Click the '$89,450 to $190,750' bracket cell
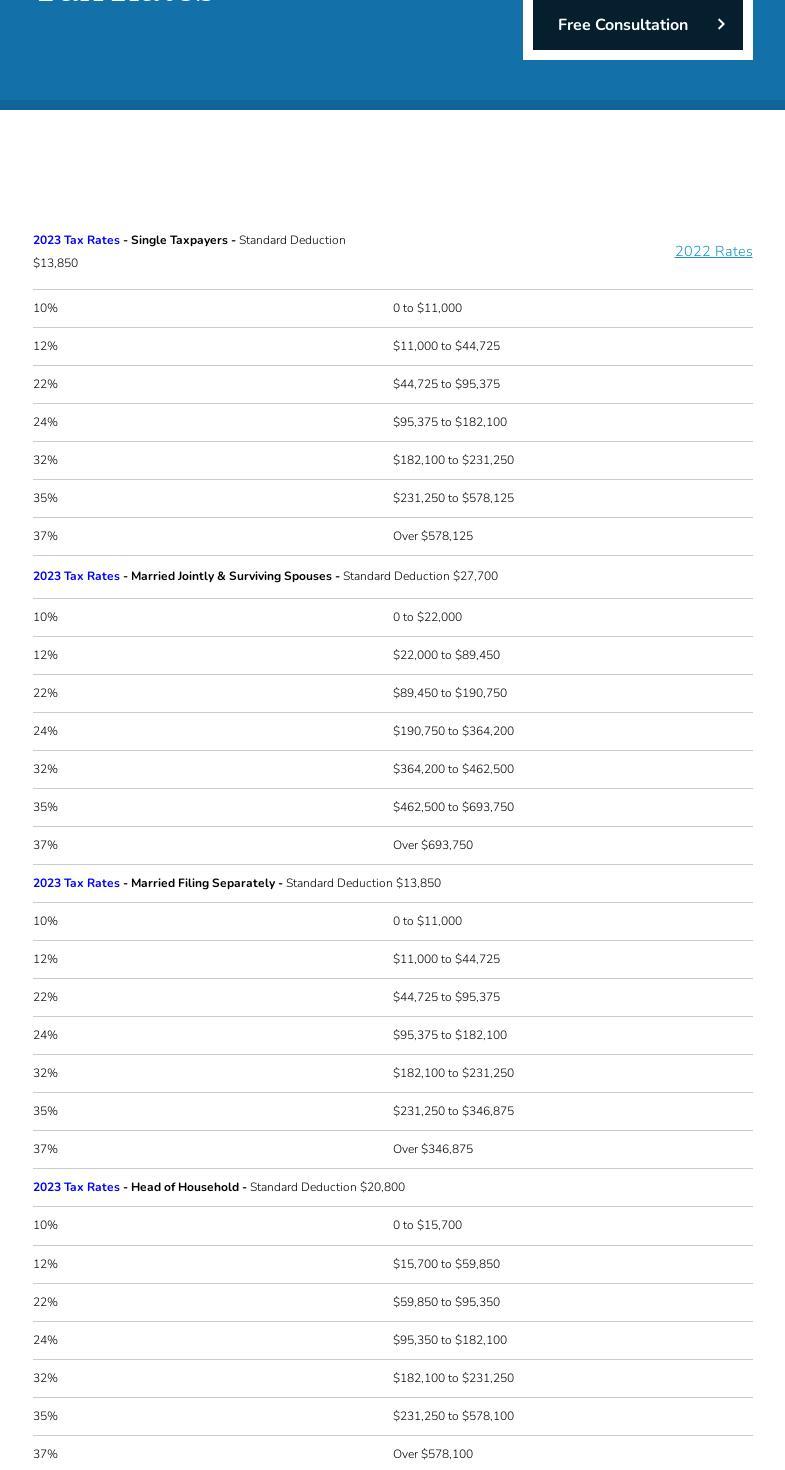Image resolution: width=785 pixels, height=1470 pixels. 450,693
